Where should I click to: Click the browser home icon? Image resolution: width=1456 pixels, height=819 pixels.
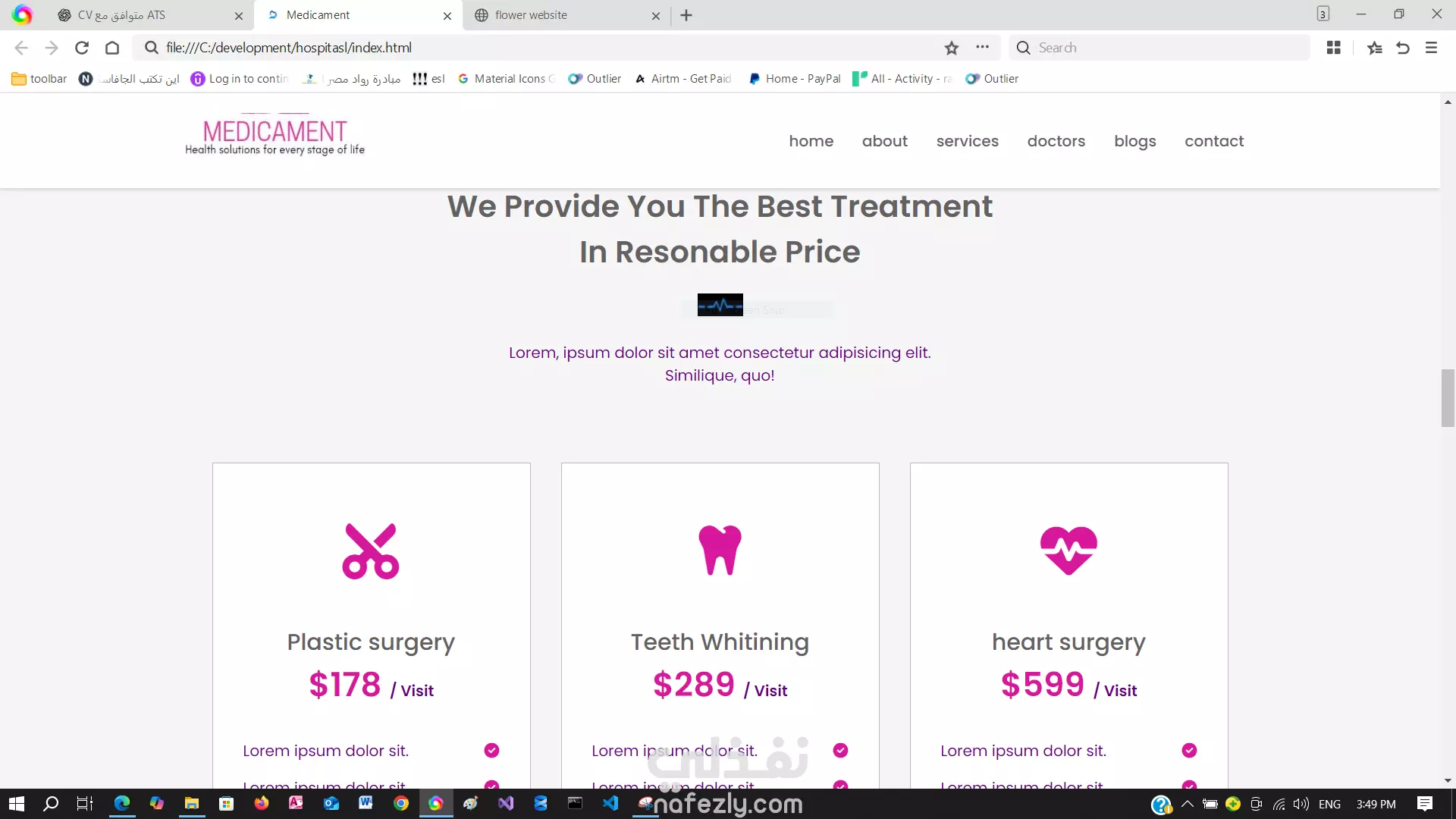(112, 48)
